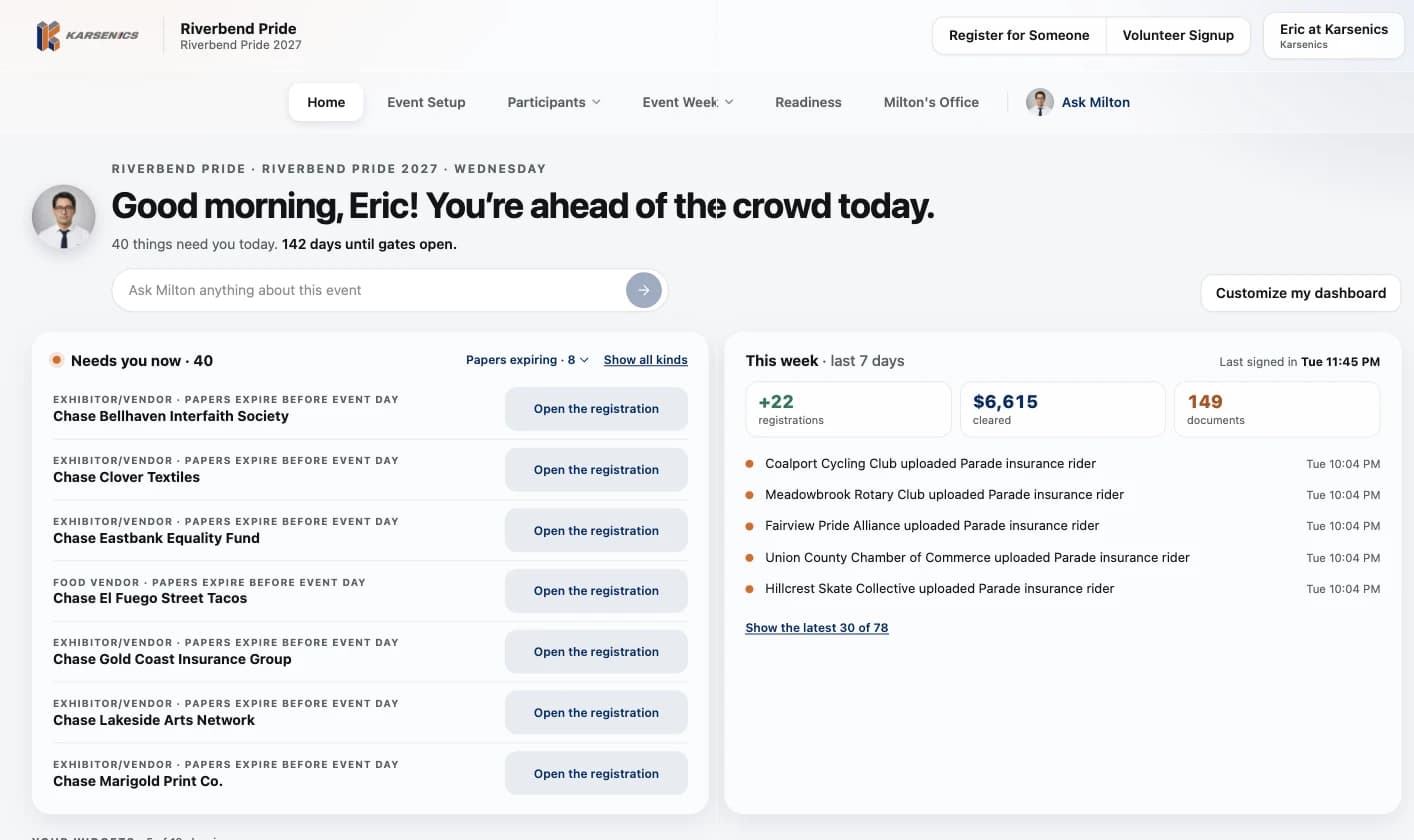Open registration for Chase Gold Coast Insurance Group
This screenshot has width=1414, height=840.
596,652
